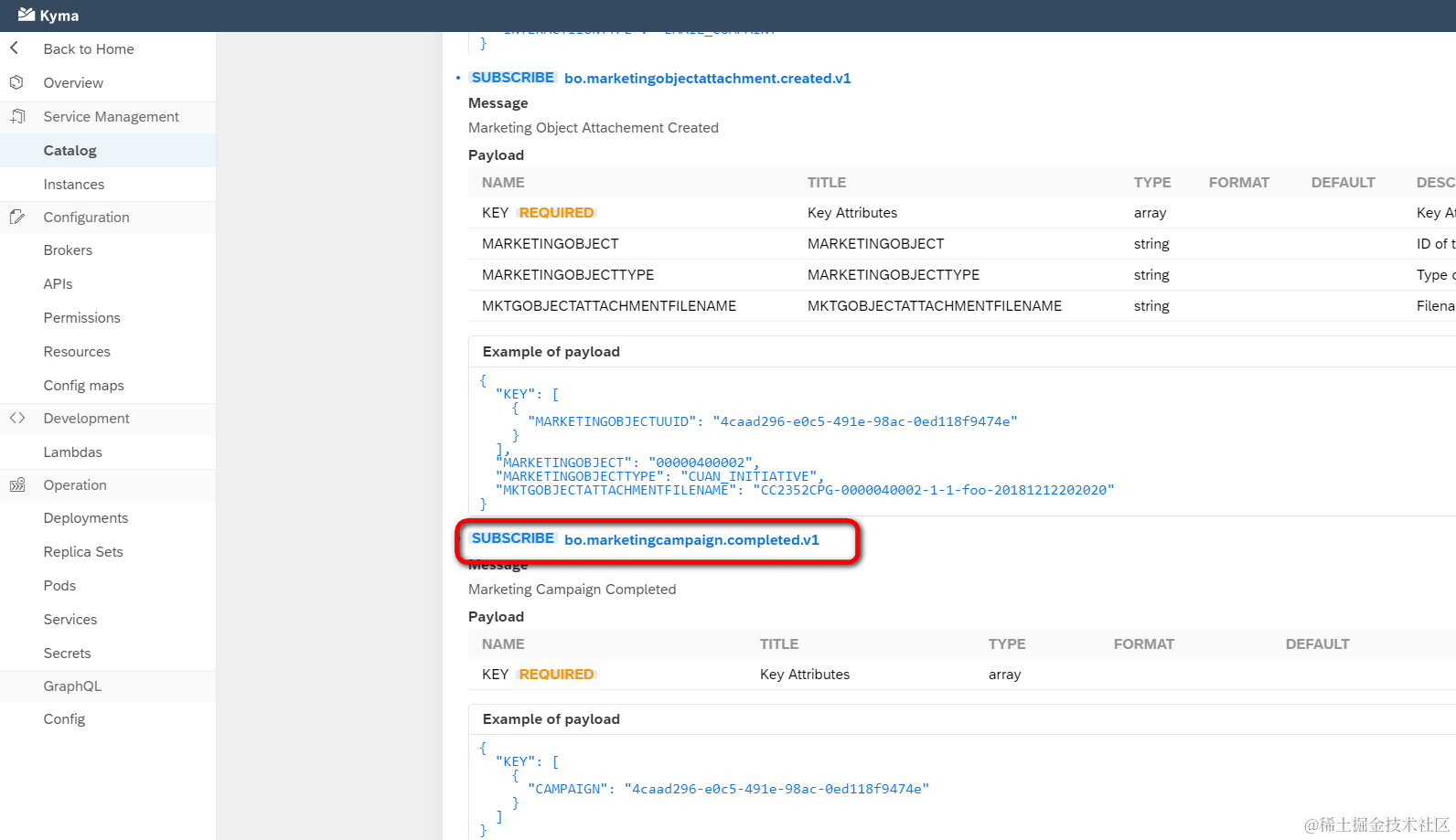Open bo.marketingcampaign.completed.v1 topic link

[691, 540]
